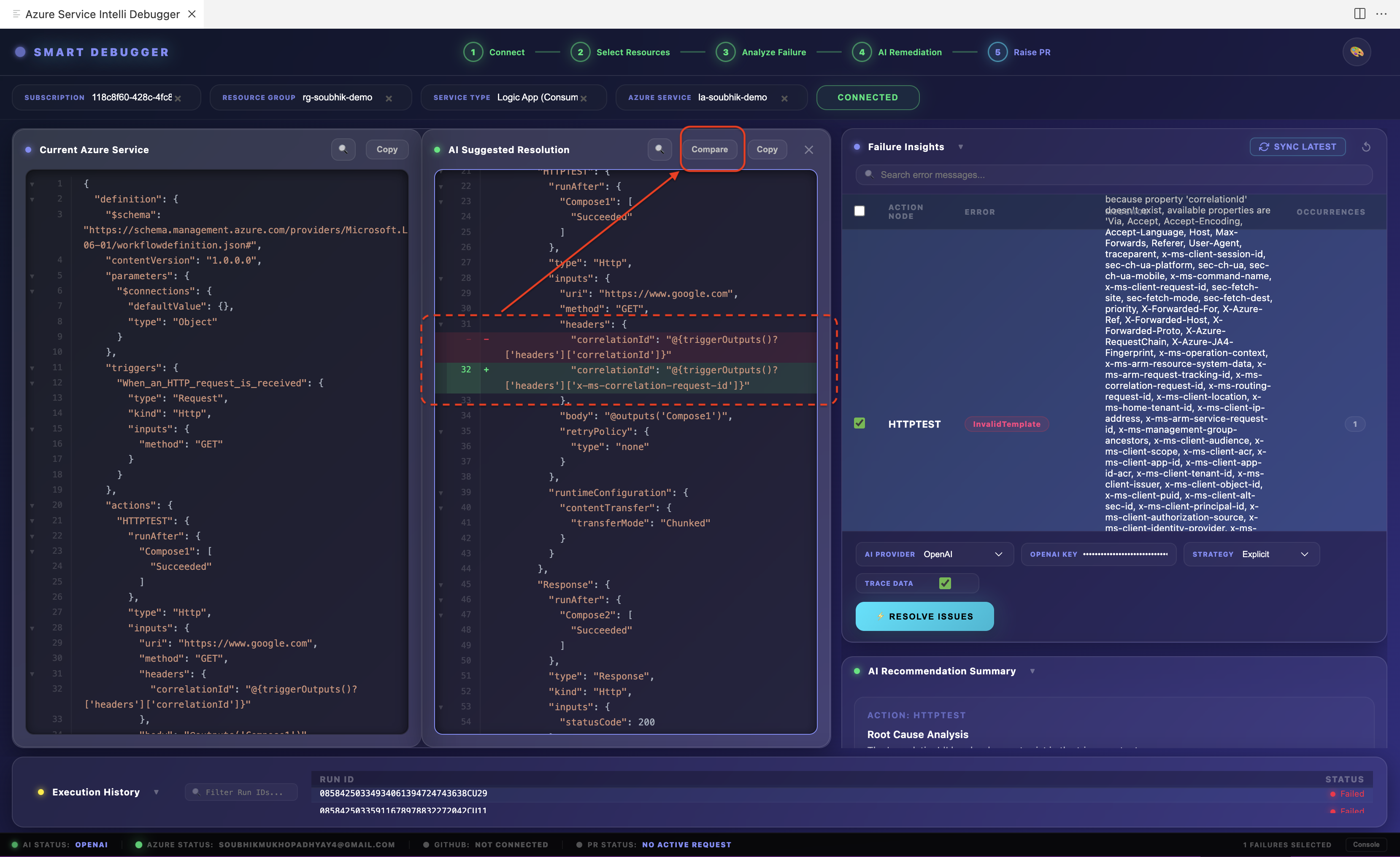Click the Failed status of run 638CU29
The image size is (1400, 857).
[x=1346, y=794]
